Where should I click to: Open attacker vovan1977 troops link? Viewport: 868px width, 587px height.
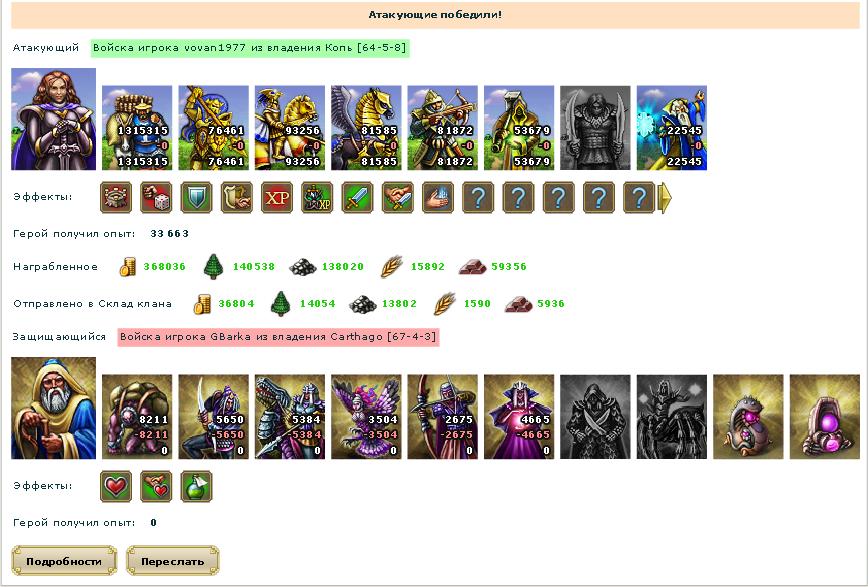click(250, 48)
